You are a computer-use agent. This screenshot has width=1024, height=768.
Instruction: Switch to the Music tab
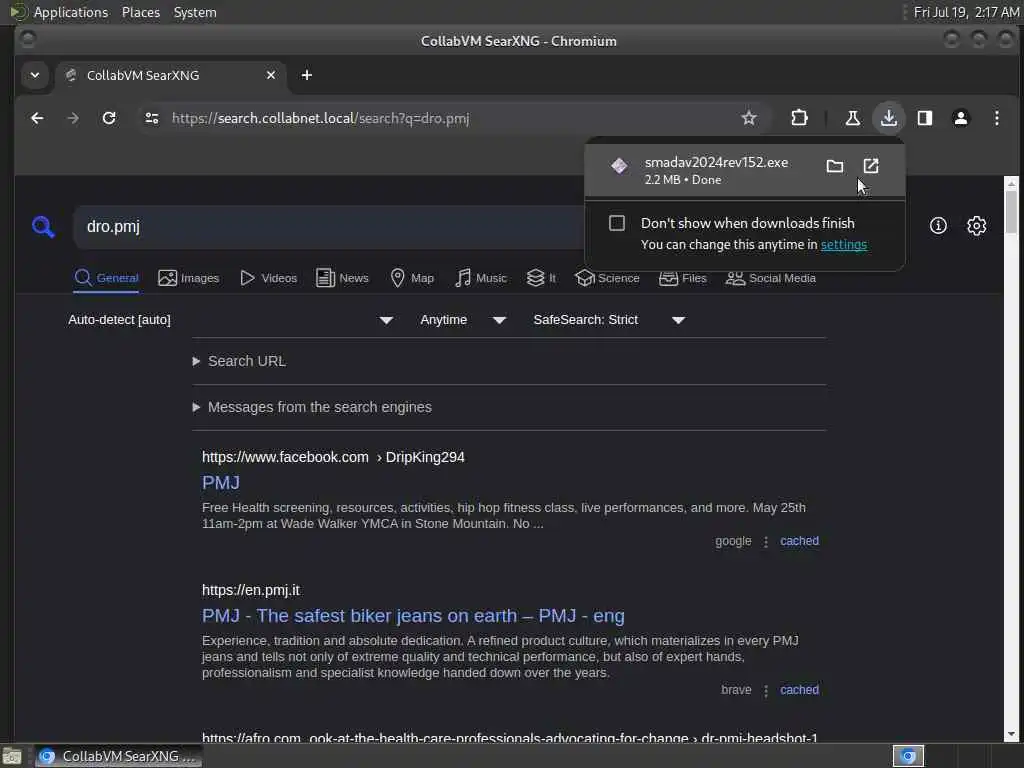coord(481,278)
